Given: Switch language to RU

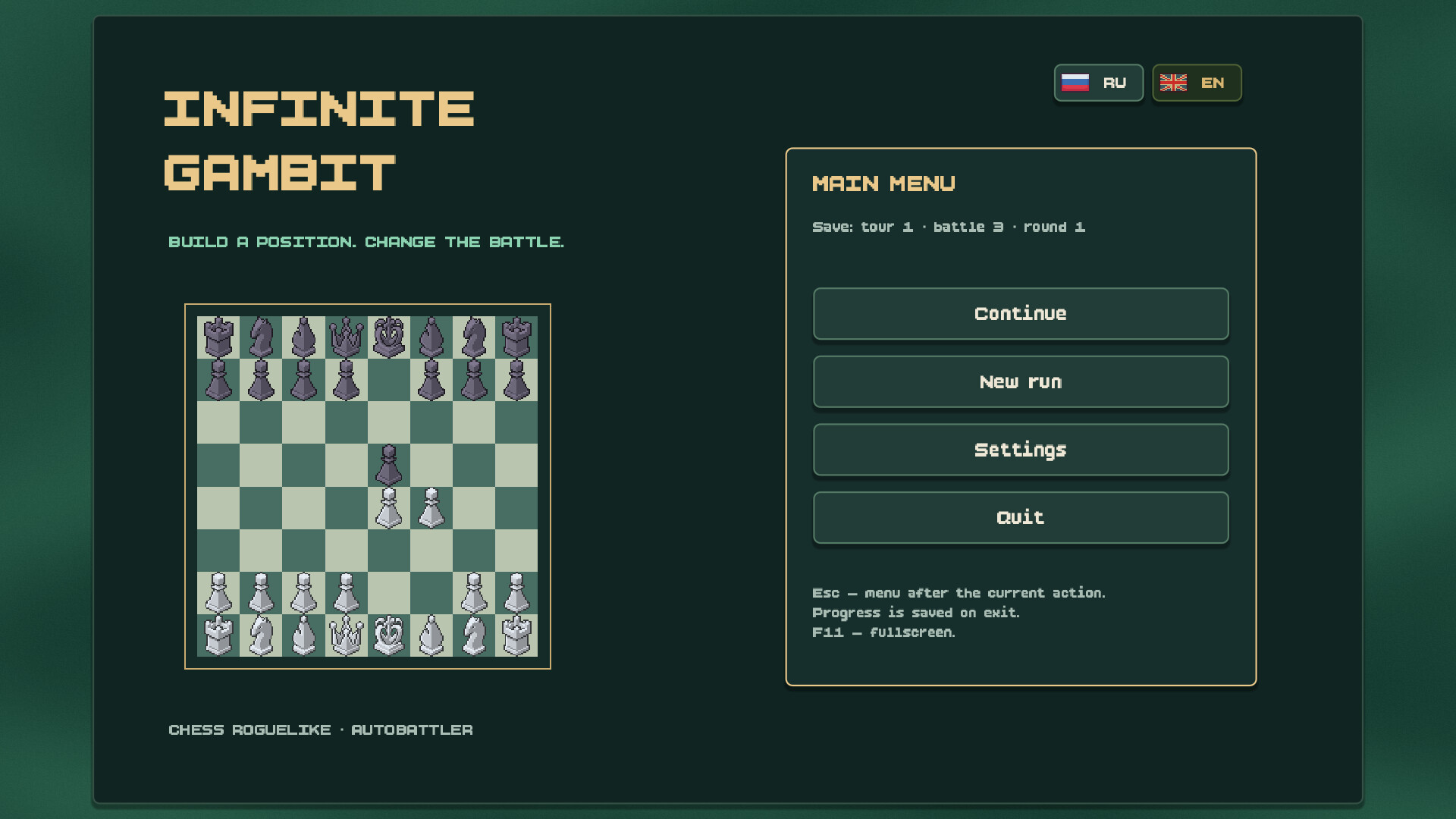Looking at the screenshot, I should click(x=1099, y=83).
